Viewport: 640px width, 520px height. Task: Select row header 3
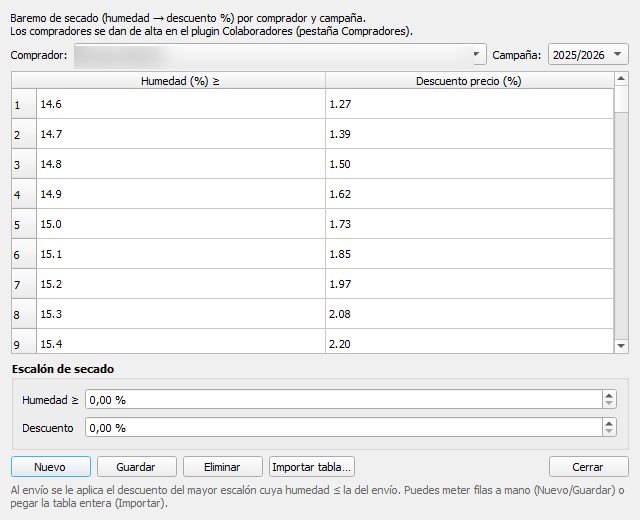point(24,164)
